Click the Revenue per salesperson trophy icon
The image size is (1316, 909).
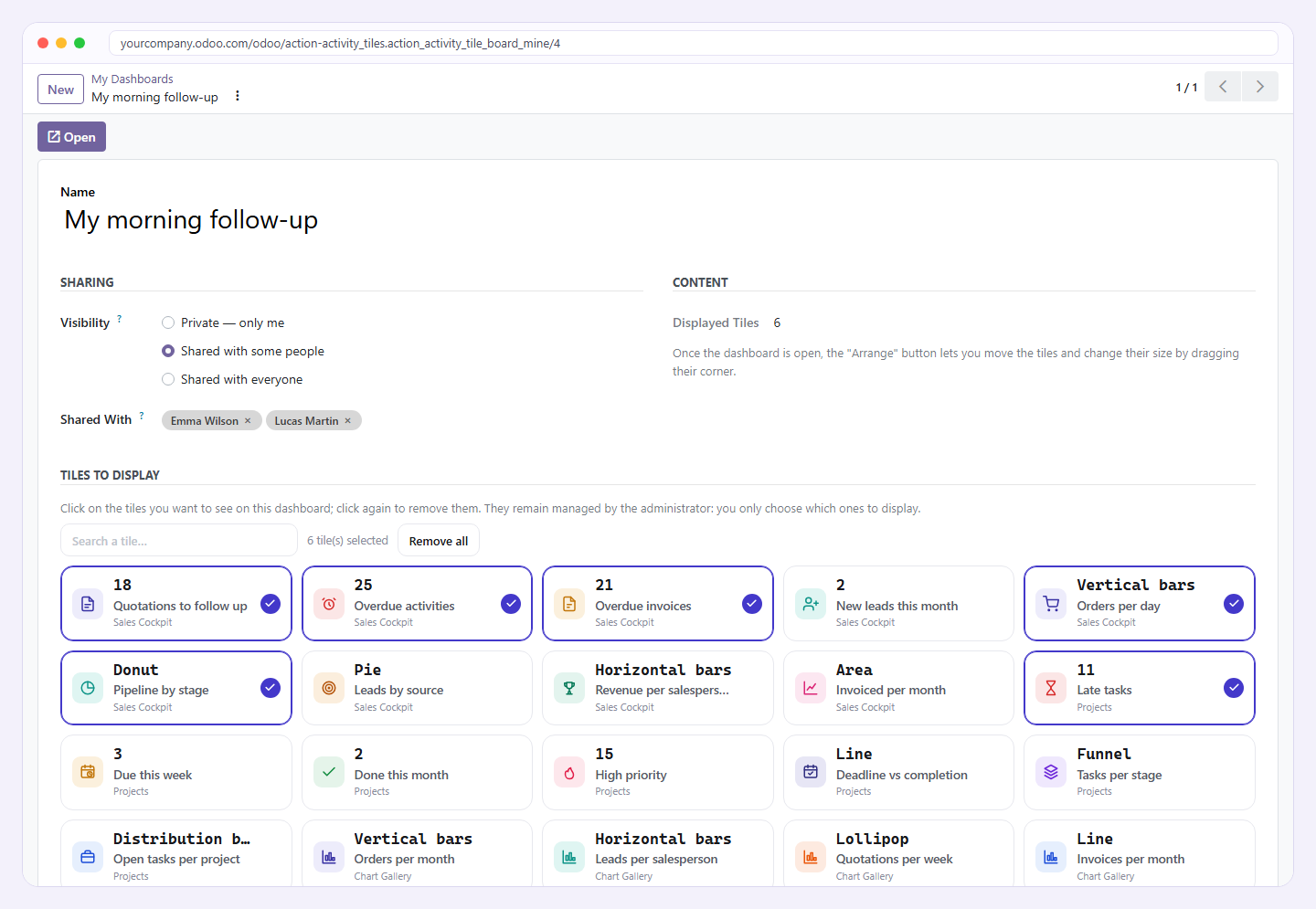(x=569, y=688)
